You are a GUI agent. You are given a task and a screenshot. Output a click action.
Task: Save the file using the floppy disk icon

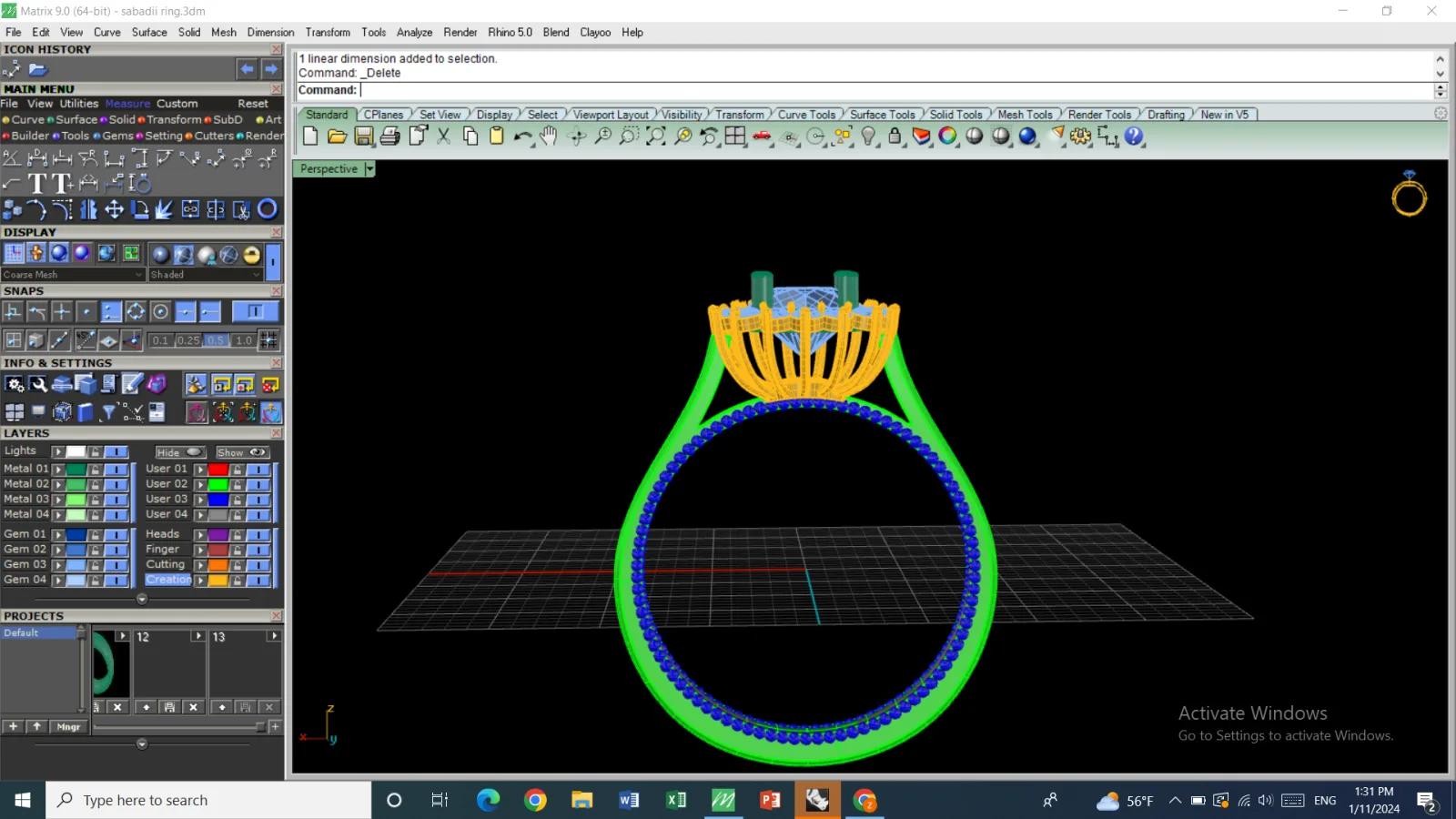[x=364, y=136]
